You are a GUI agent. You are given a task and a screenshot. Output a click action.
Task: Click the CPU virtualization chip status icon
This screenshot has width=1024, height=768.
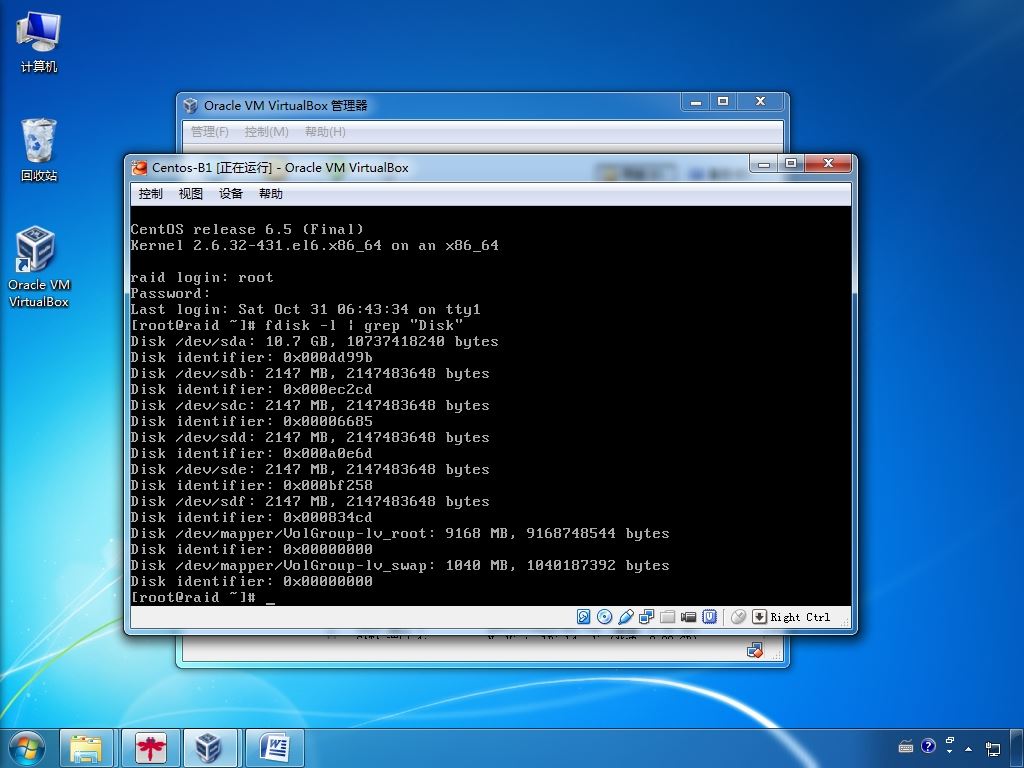[709, 616]
